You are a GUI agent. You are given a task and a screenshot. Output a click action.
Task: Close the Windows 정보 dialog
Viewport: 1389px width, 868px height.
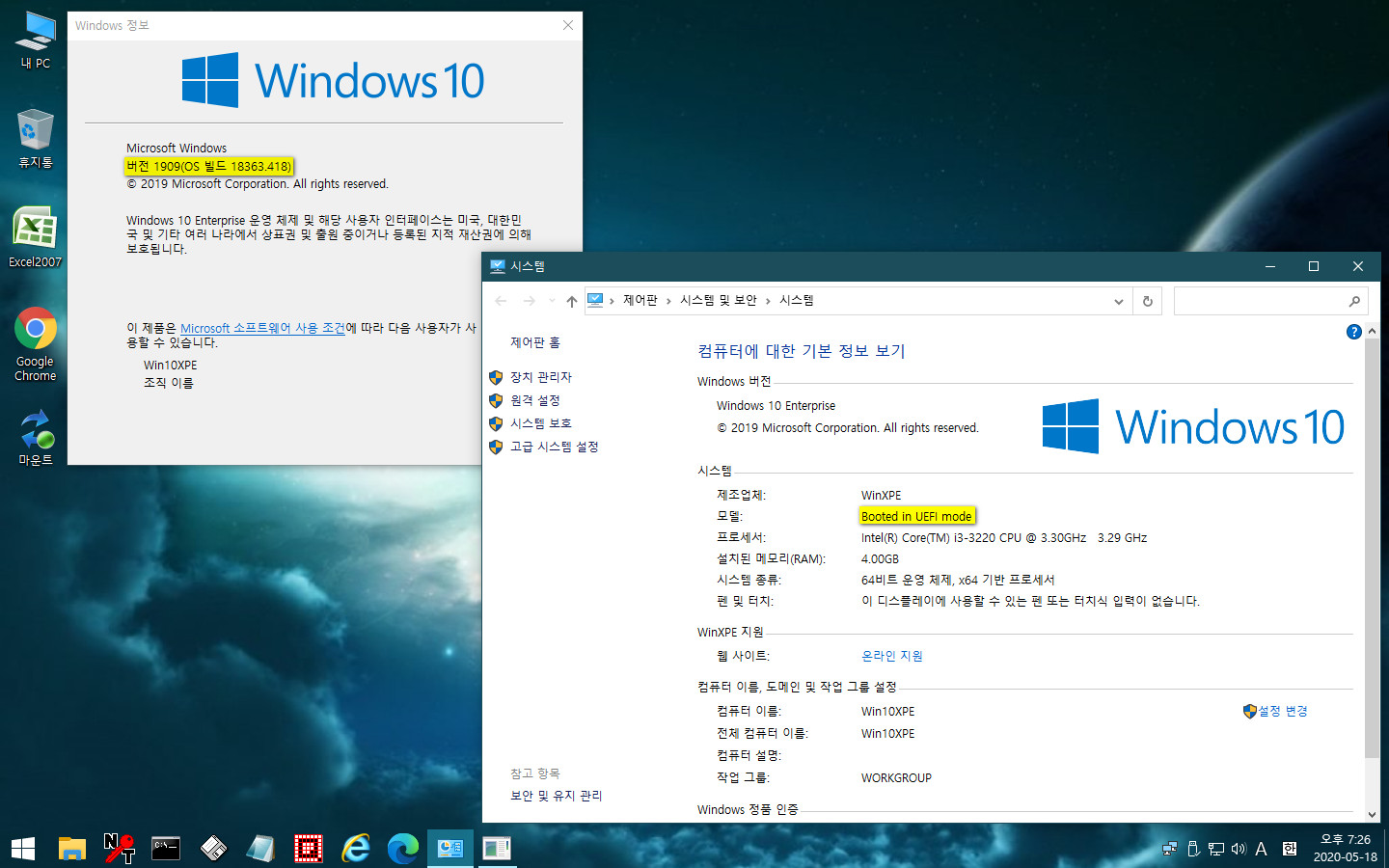[x=568, y=25]
